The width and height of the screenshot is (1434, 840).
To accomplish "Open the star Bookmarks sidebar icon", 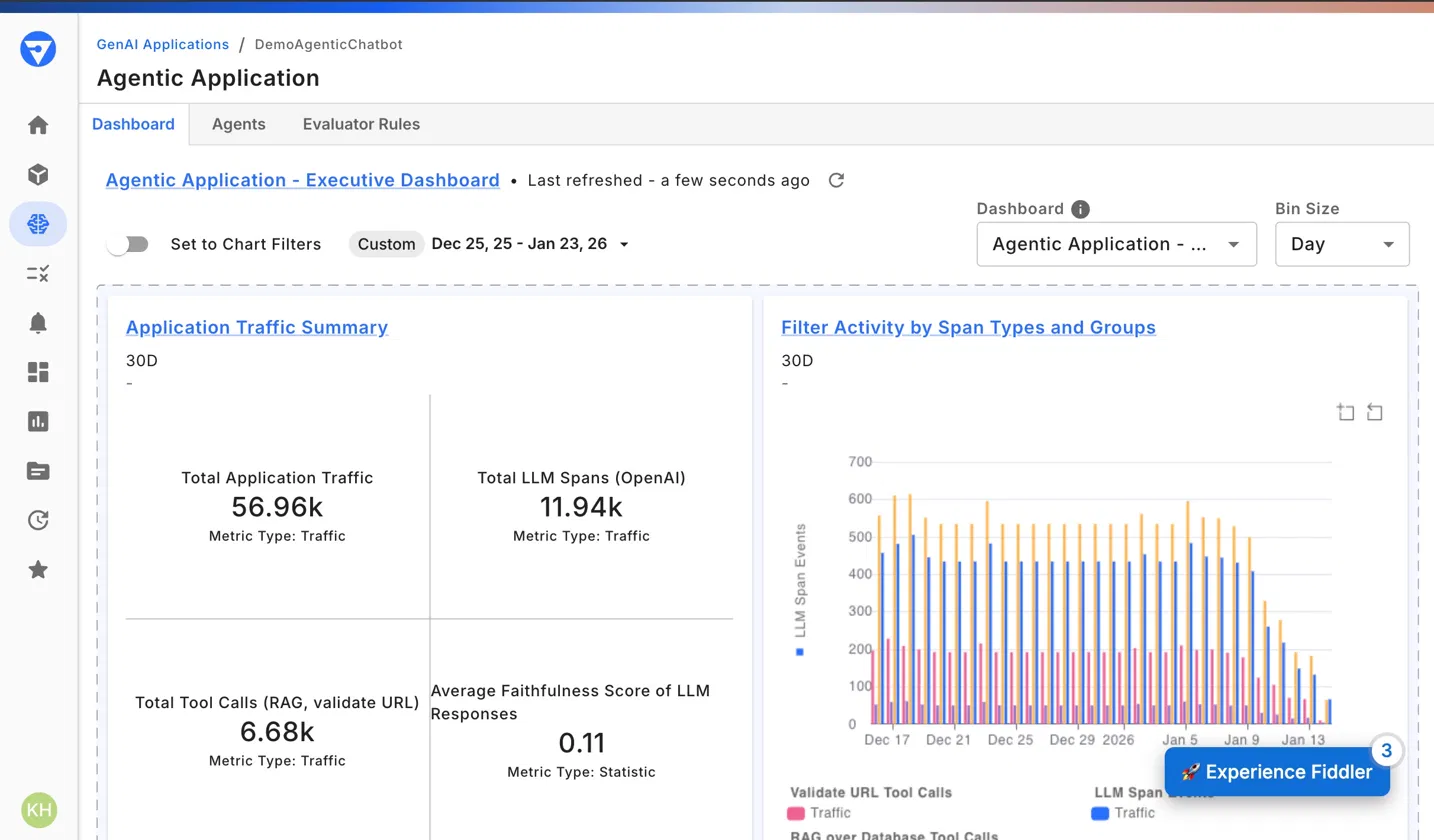I will pyautogui.click(x=38, y=569).
